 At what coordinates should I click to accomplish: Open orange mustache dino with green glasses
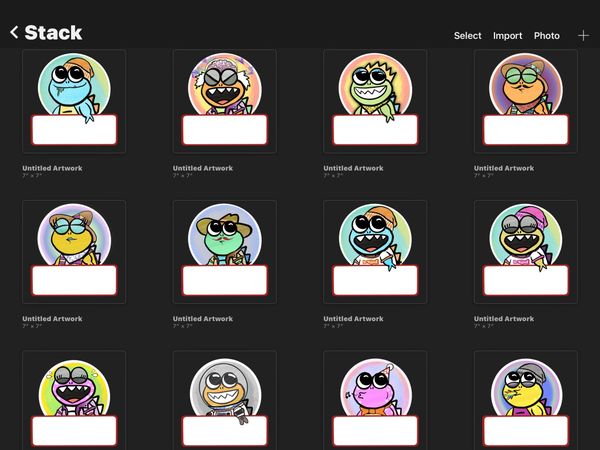(526, 101)
